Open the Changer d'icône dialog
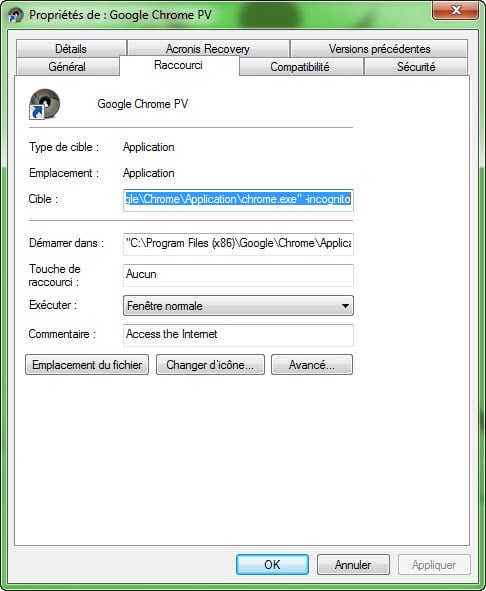 [x=210, y=365]
